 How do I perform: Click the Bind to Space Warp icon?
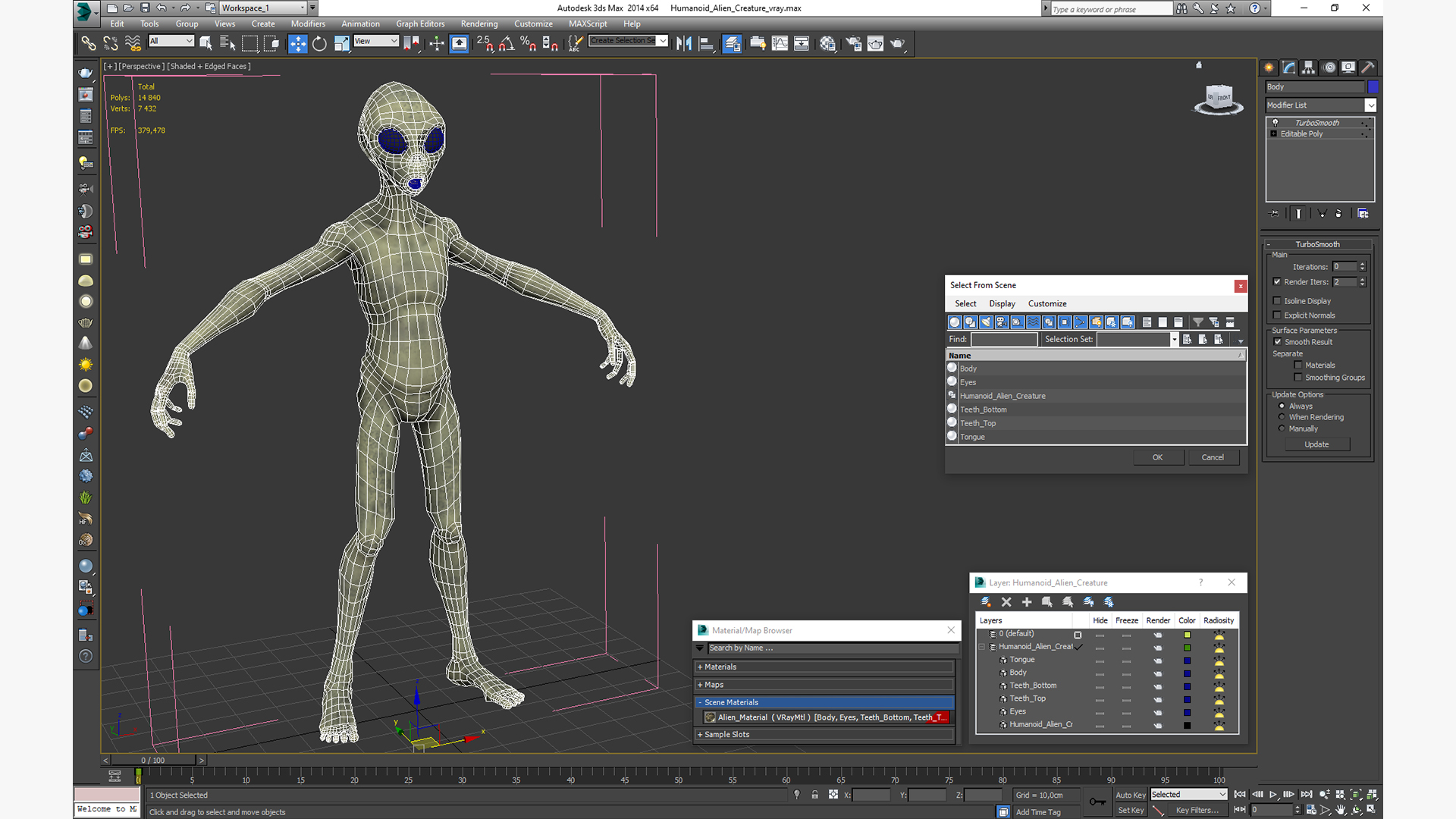click(x=133, y=43)
